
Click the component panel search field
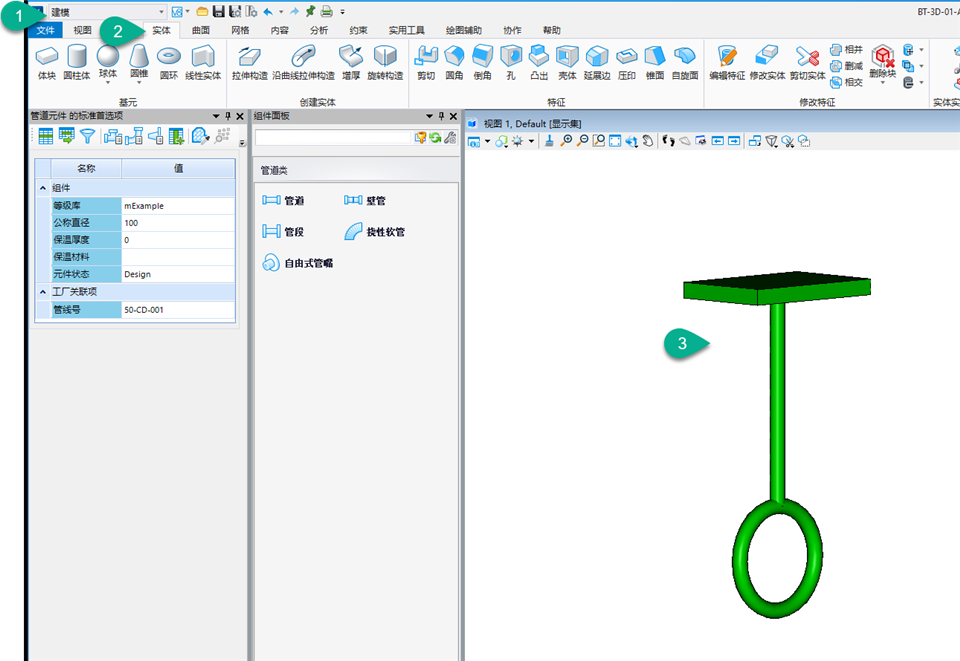coord(333,137)
